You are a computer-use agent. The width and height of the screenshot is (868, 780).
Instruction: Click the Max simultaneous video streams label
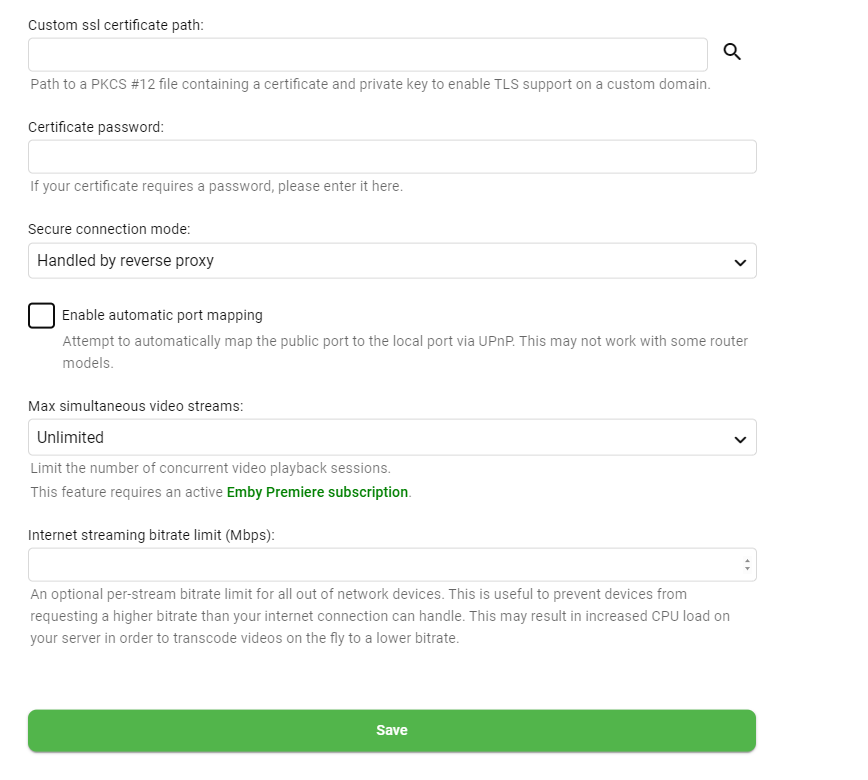click(136, 406)
